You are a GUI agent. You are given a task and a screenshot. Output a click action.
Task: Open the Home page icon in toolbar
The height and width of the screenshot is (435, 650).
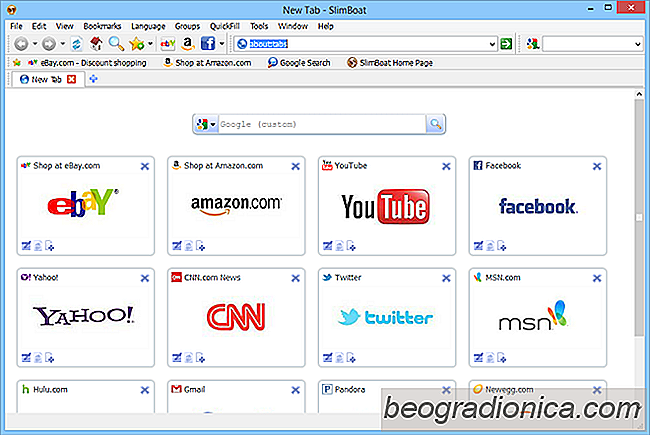[96, 43]
